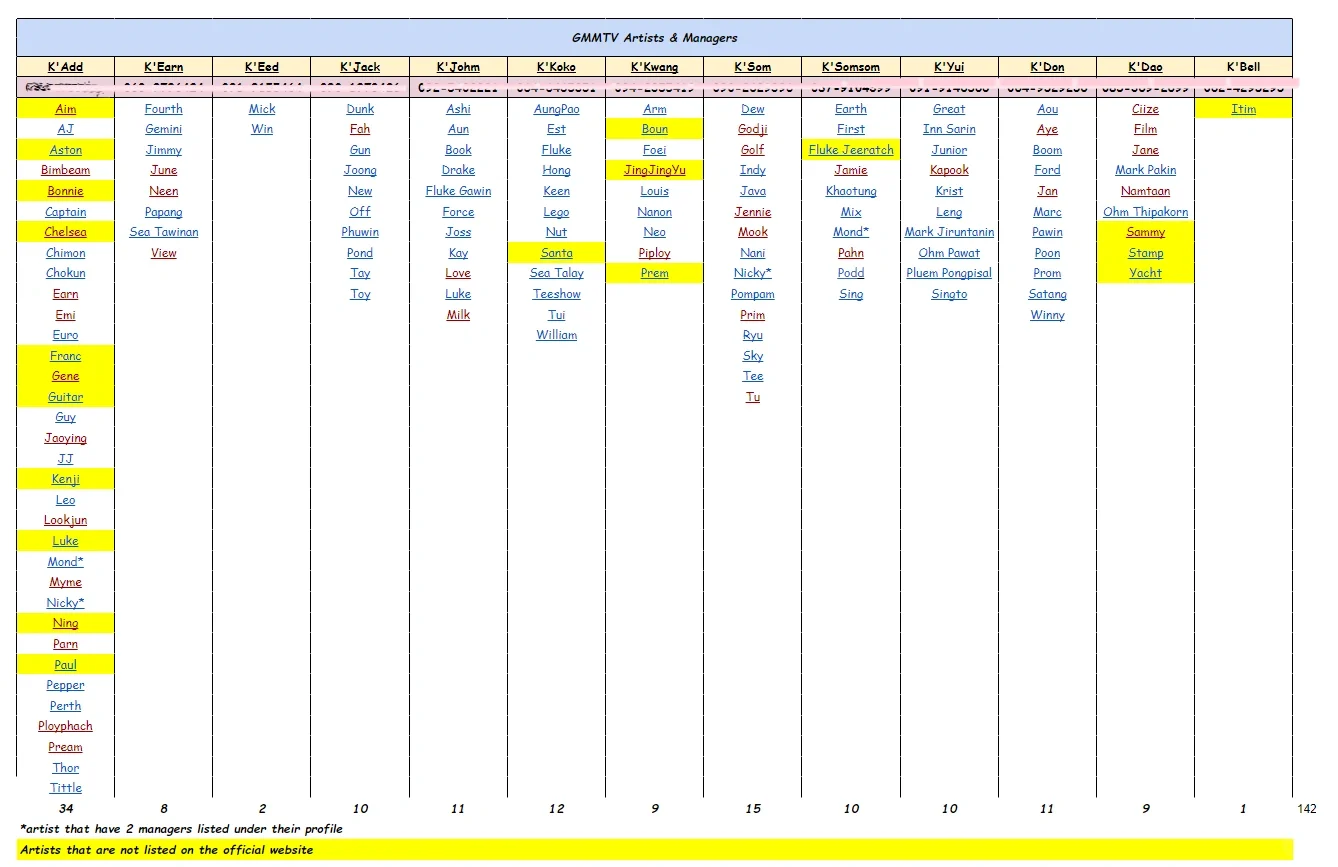
Task: Open the highlighted Itim artist link
Action: [1243, 109]
